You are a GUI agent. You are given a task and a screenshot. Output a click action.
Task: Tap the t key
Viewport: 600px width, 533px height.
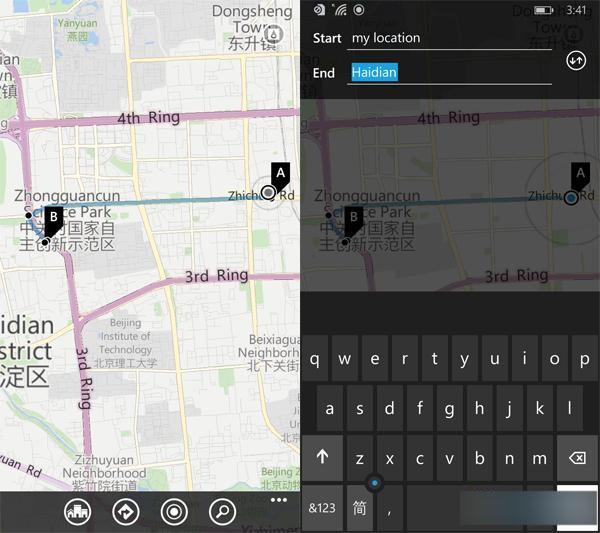[435, 359]
